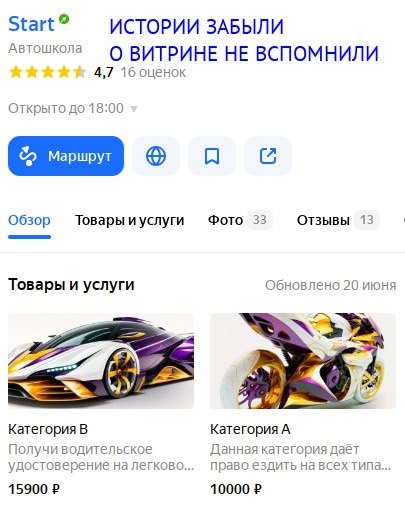Select the Категория А item title
Image resolution: width=405 pixels, height=507 pixels.
pyautogui.click(x=250, y=429)
